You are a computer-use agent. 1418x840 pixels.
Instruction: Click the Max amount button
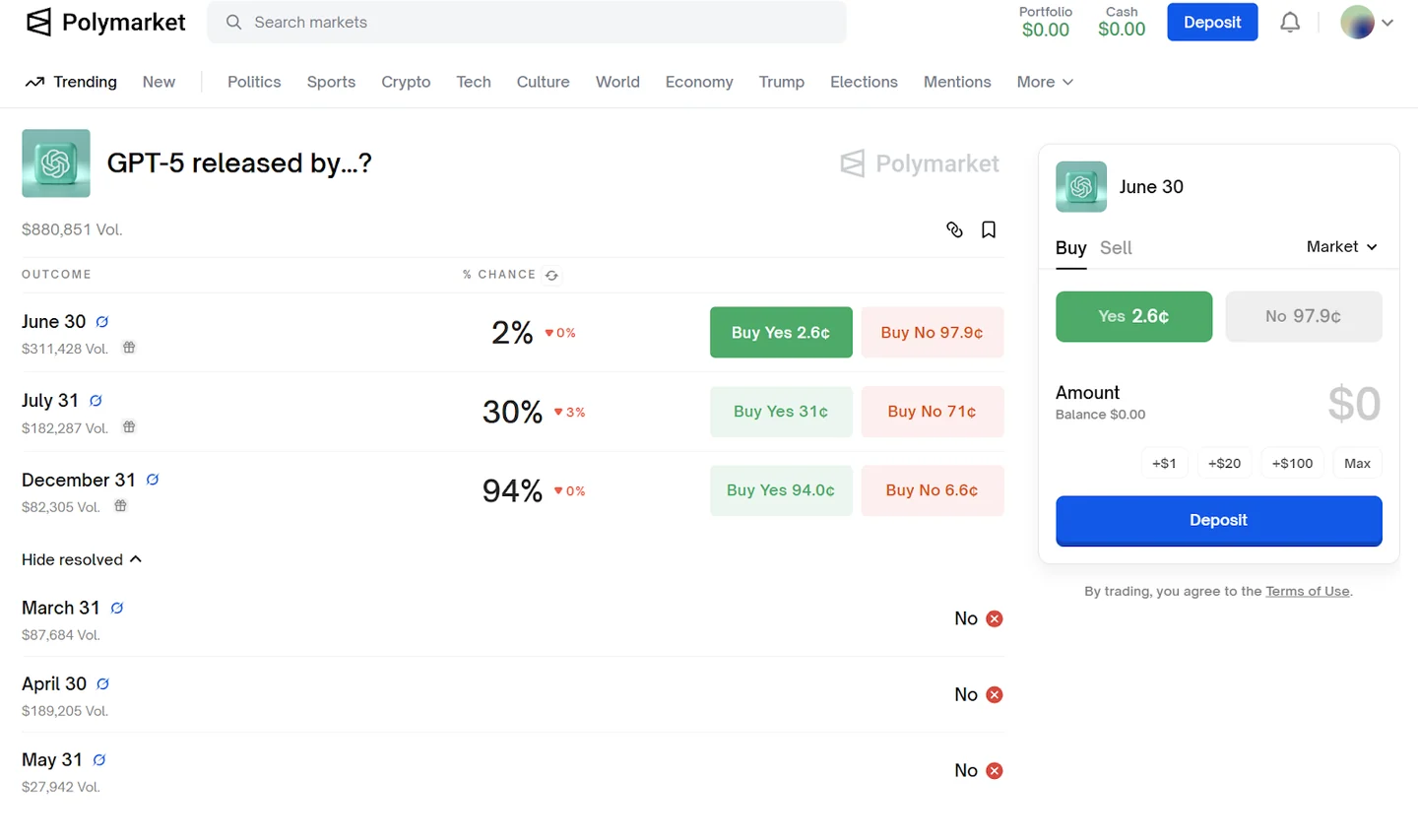click(1357, 463)
